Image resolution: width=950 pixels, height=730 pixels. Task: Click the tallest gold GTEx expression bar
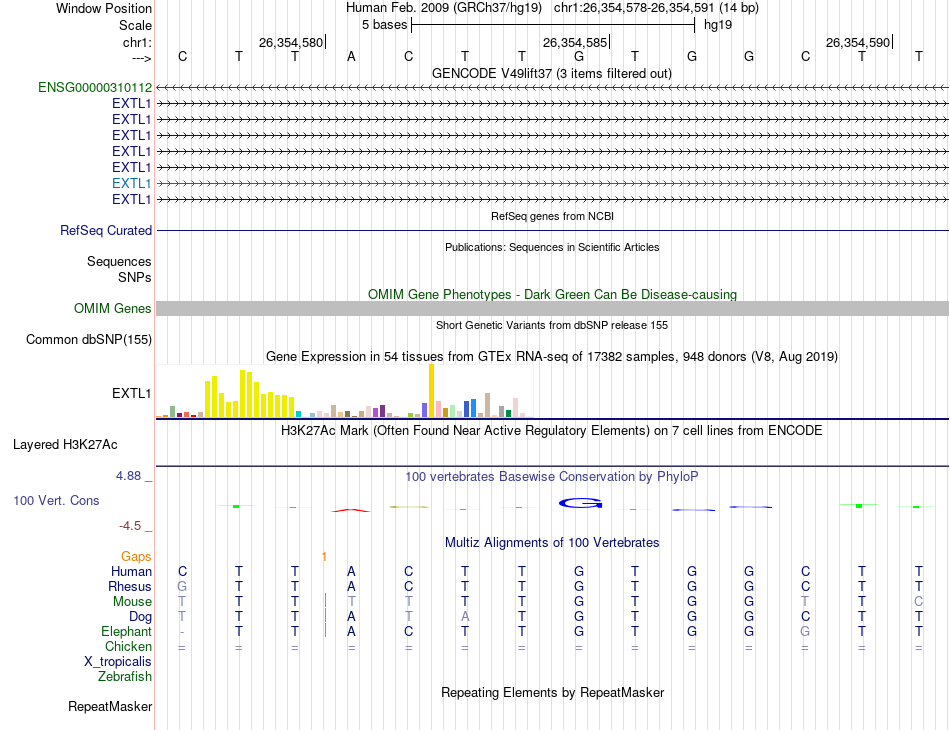tap(431, 391)
